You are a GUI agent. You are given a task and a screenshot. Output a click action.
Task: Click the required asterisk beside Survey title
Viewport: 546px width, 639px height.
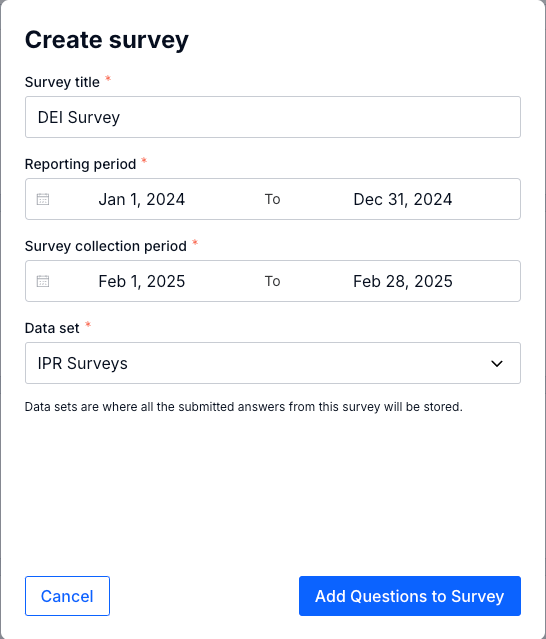click(108, 78)
